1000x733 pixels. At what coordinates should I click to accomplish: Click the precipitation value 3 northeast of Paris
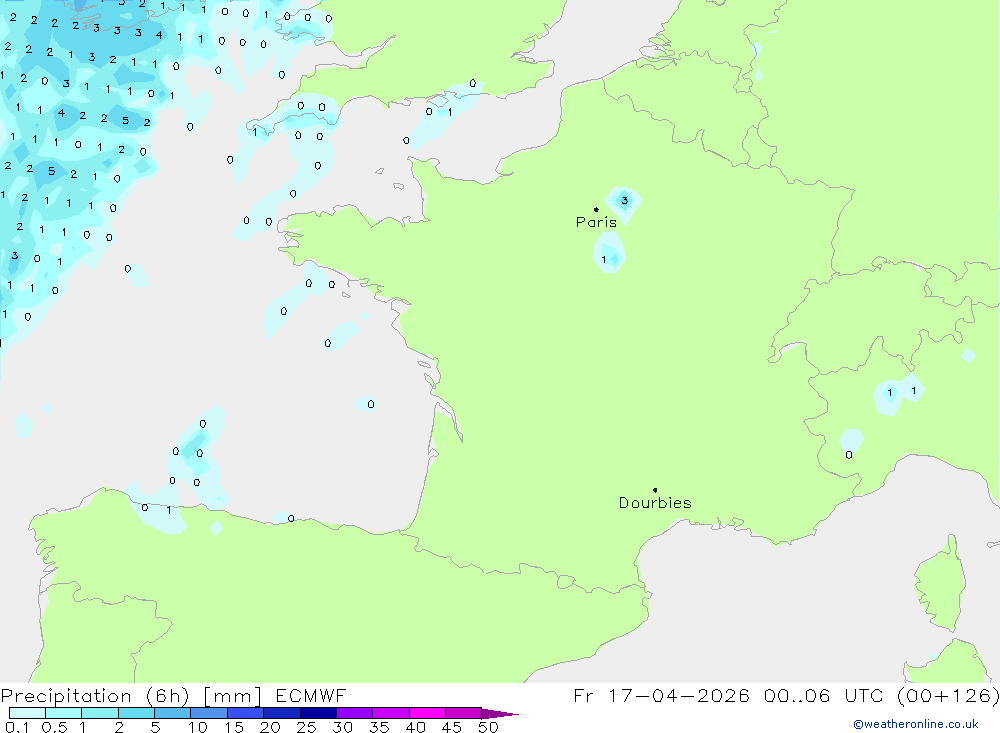pos(624,200)
